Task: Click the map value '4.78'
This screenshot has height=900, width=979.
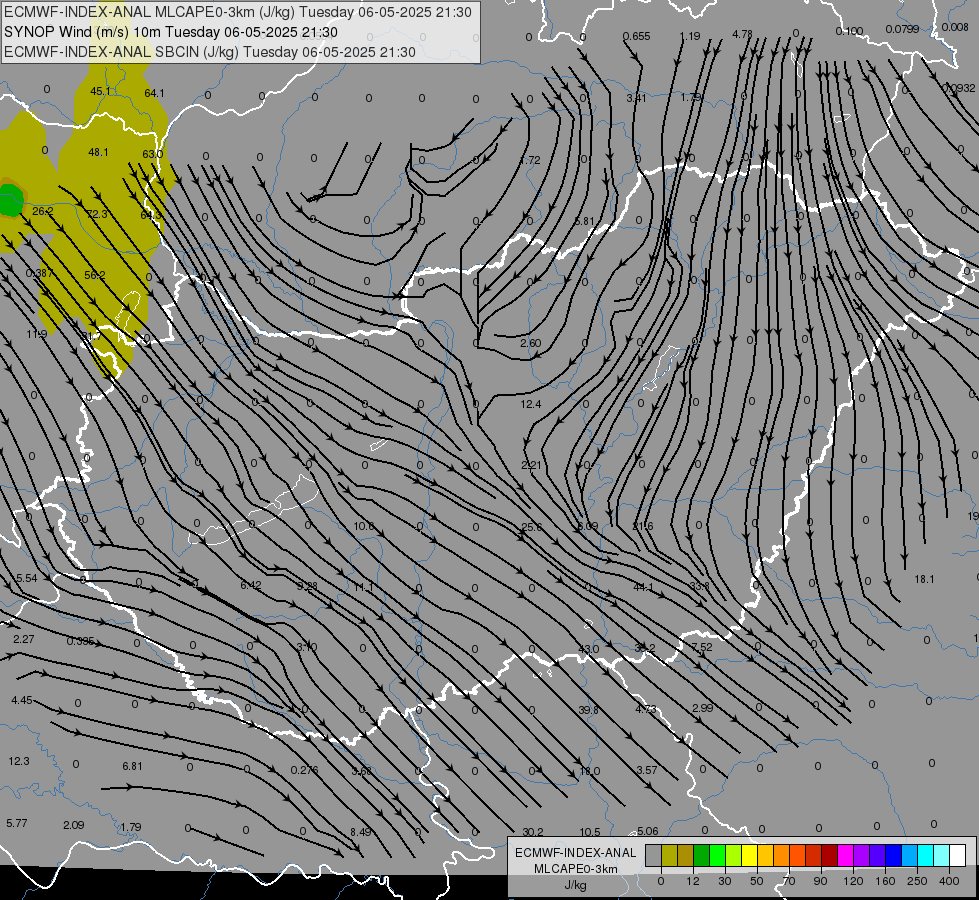Action: 742,34
